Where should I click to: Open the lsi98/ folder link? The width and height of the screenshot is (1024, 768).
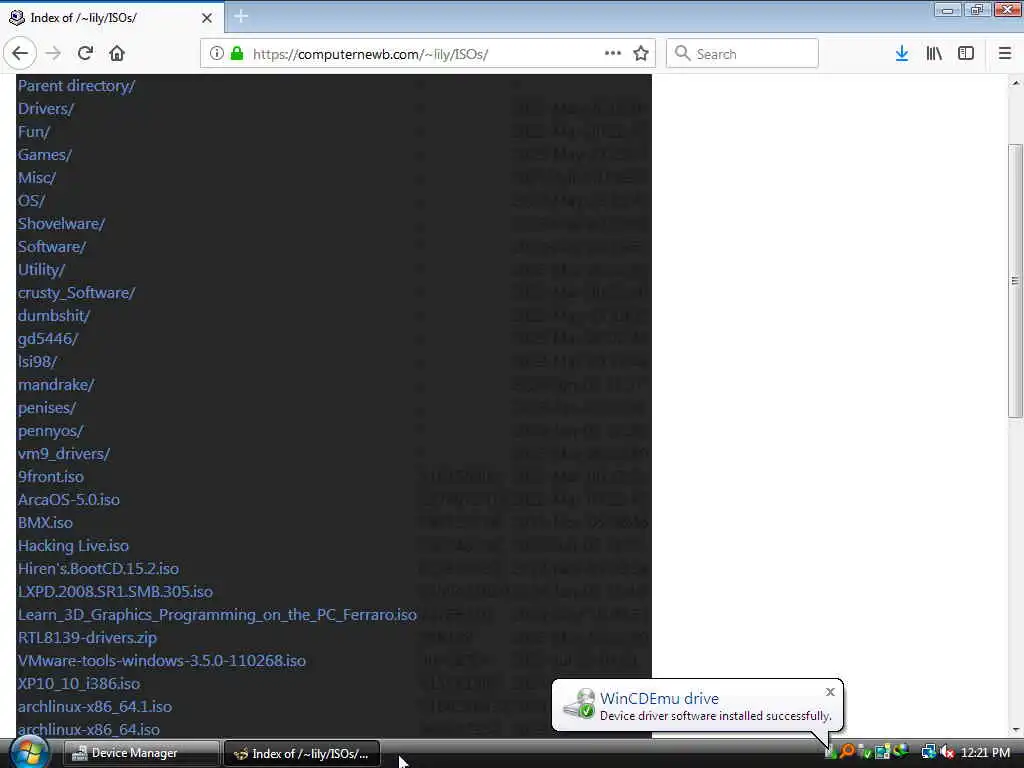tap(37, 361)
